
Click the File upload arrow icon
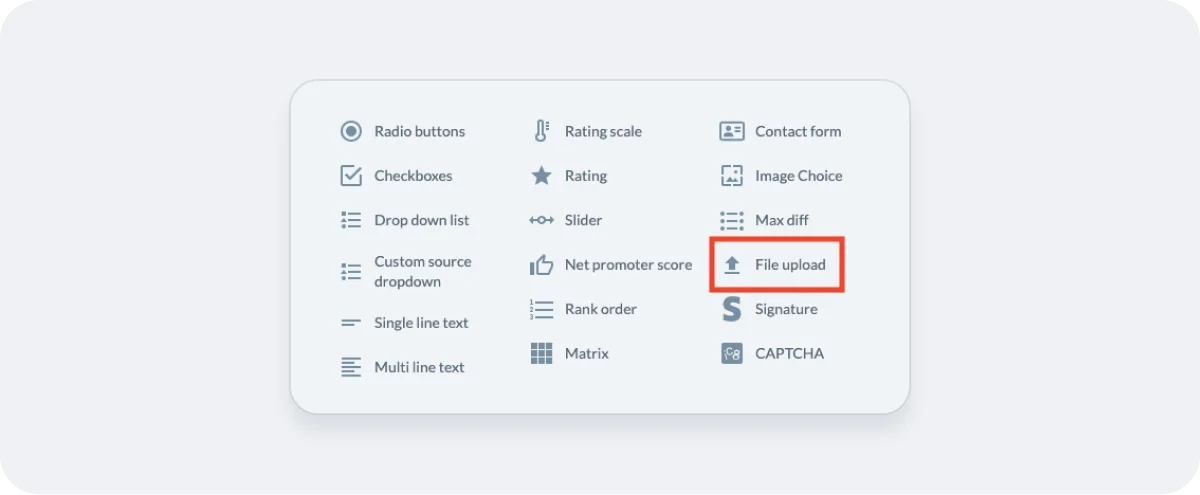732,265
